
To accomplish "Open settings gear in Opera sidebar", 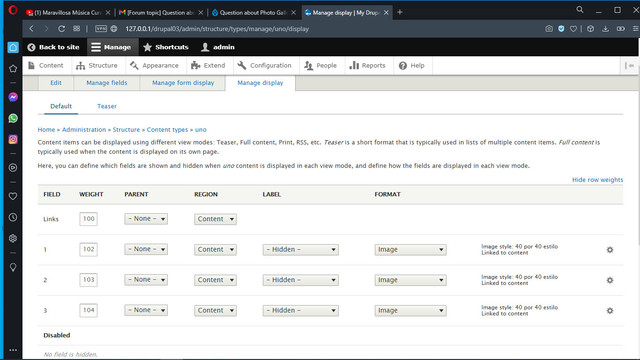I will point(13,238).
